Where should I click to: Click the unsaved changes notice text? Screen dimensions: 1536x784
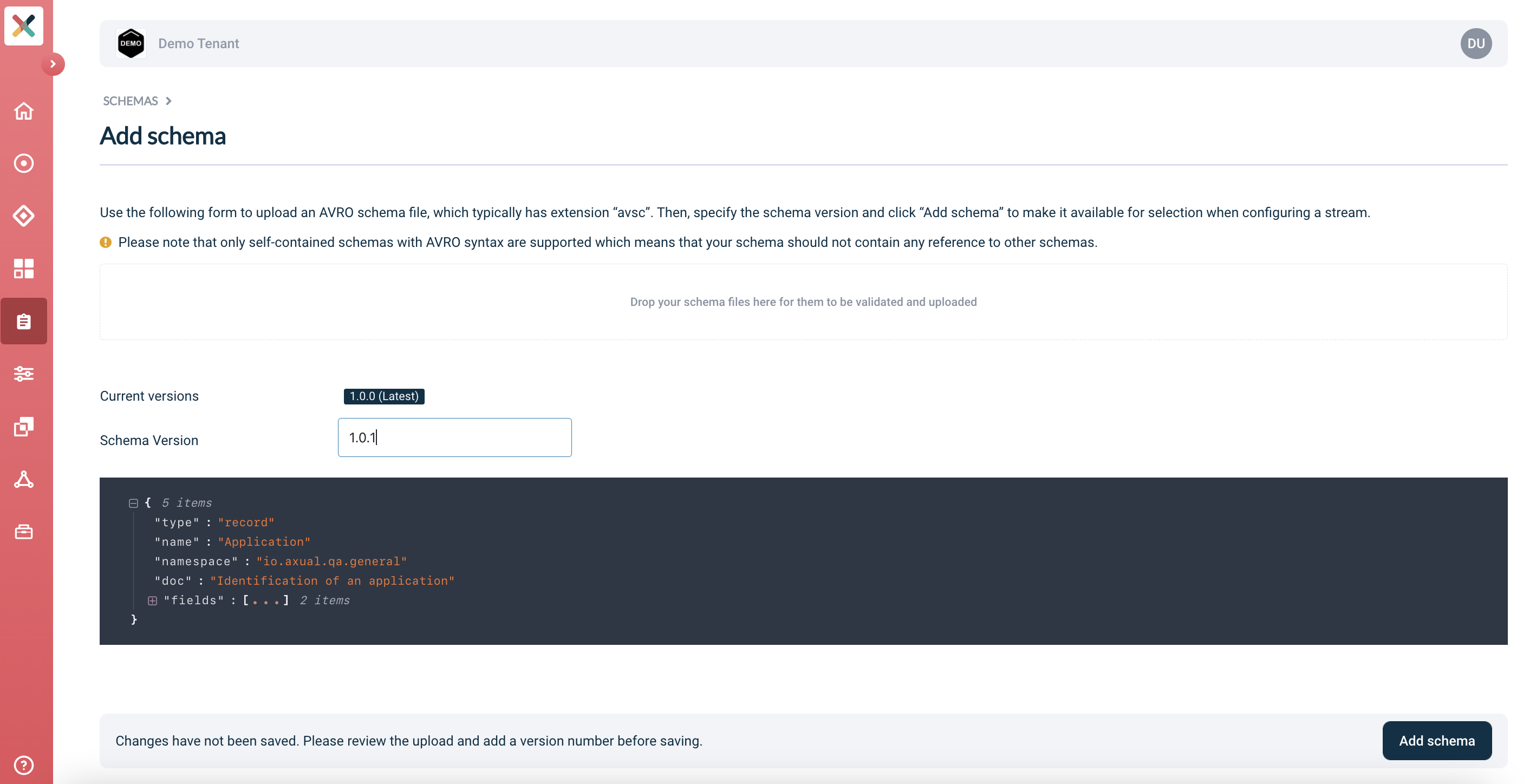(x=409, y=741)
